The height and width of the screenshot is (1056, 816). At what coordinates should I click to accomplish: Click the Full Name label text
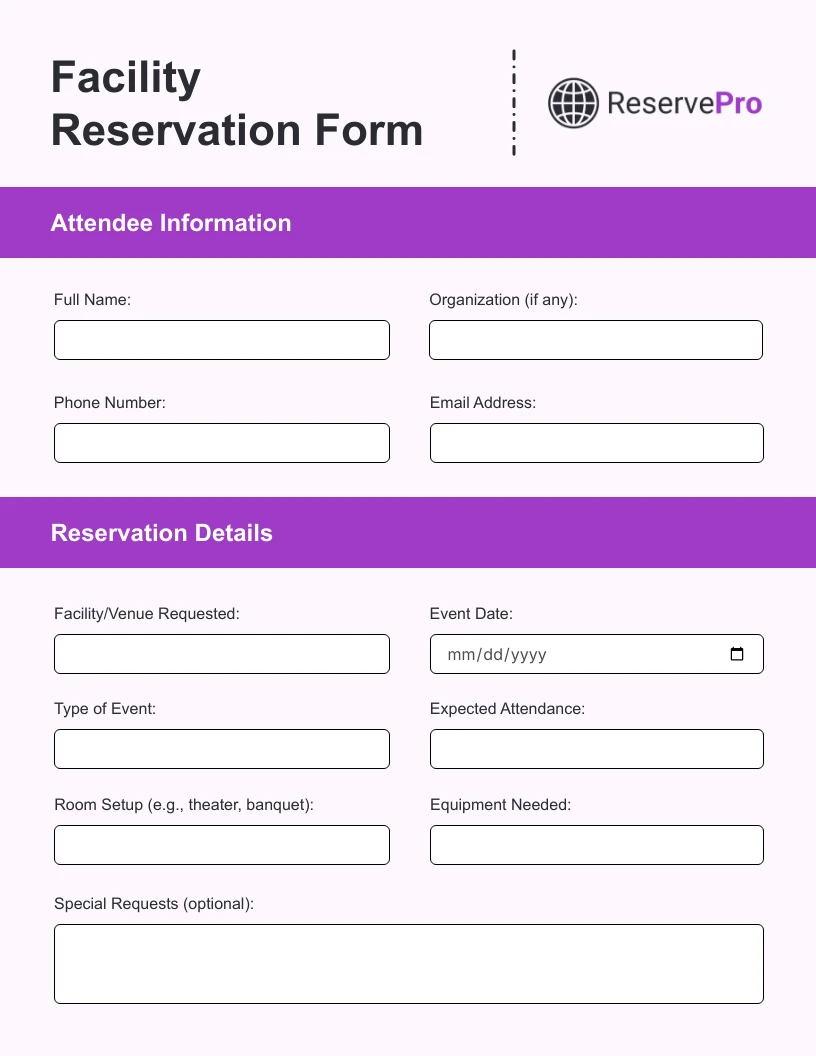pos(93,299)
